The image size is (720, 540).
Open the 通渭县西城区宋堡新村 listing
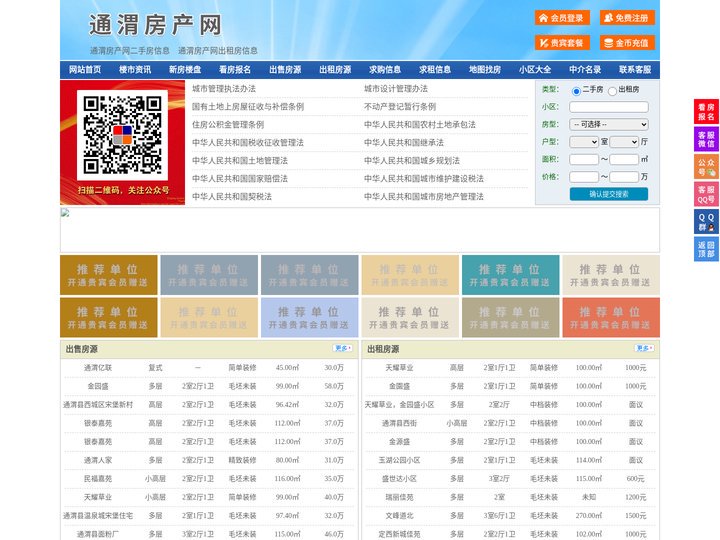[98, 405]
